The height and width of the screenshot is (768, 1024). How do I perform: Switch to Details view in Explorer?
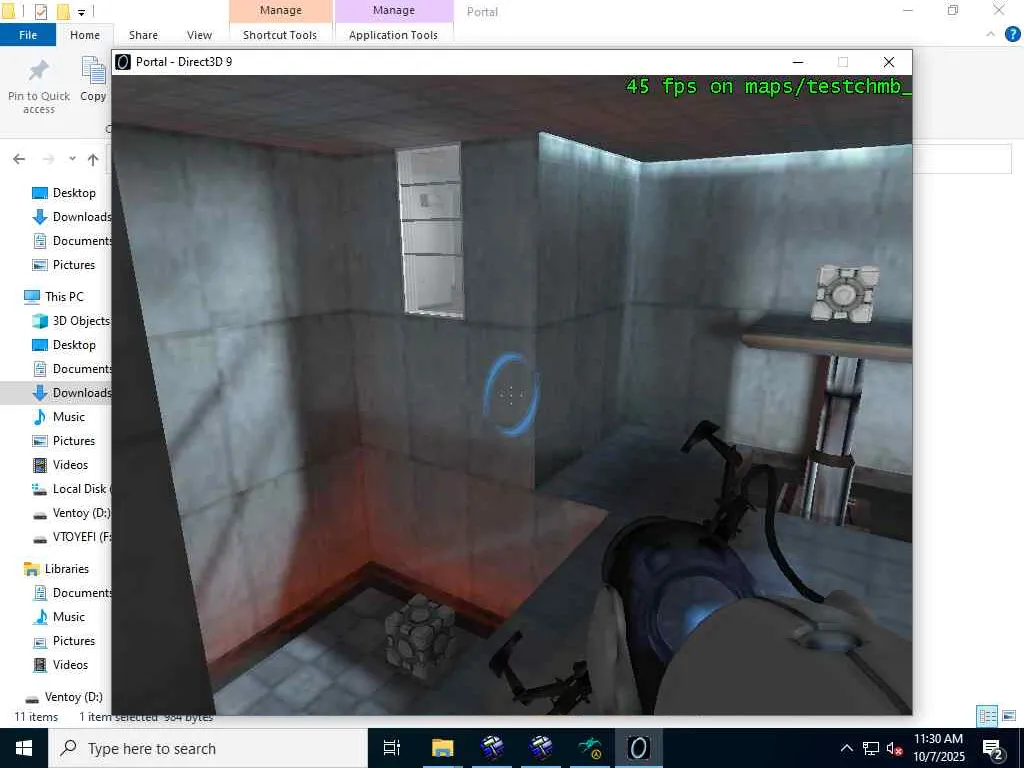(987, 716)
